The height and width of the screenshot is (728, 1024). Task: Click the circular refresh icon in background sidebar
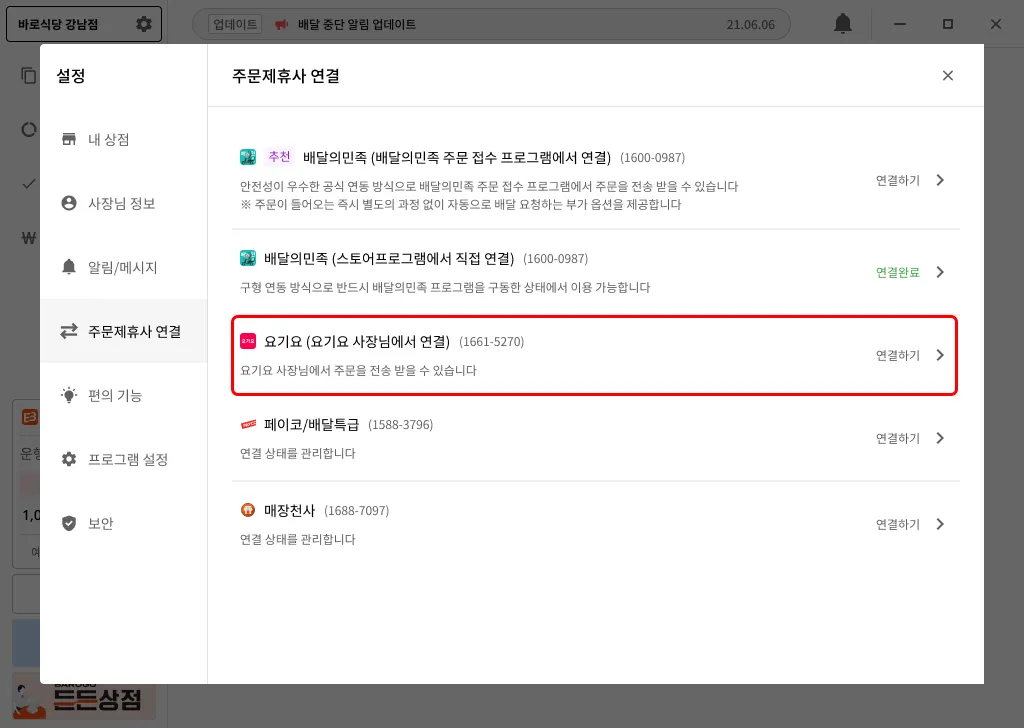coord(28,129)
